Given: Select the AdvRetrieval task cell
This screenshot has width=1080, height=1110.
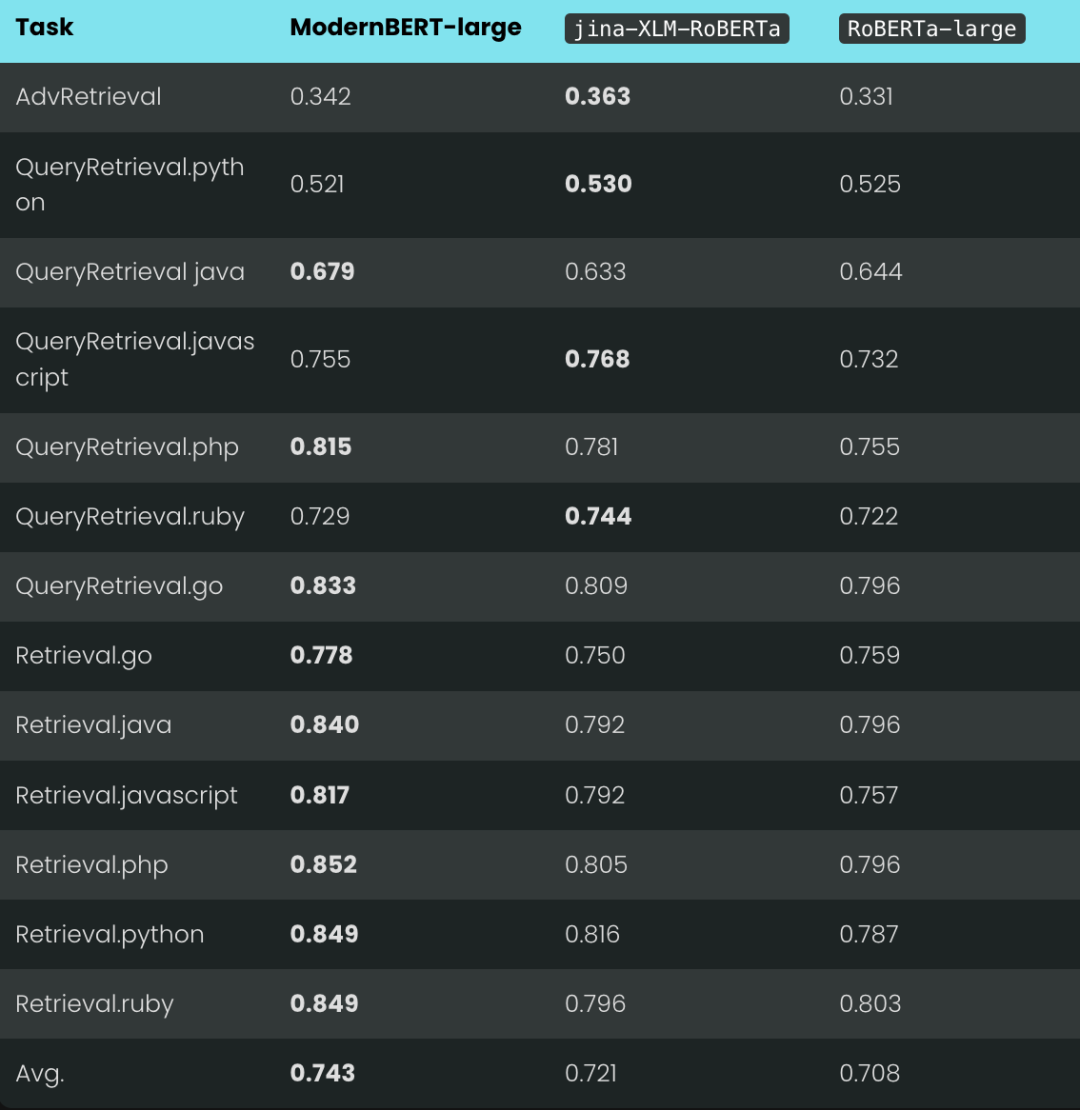Looking at the screenshot, I should coord(88,96).
